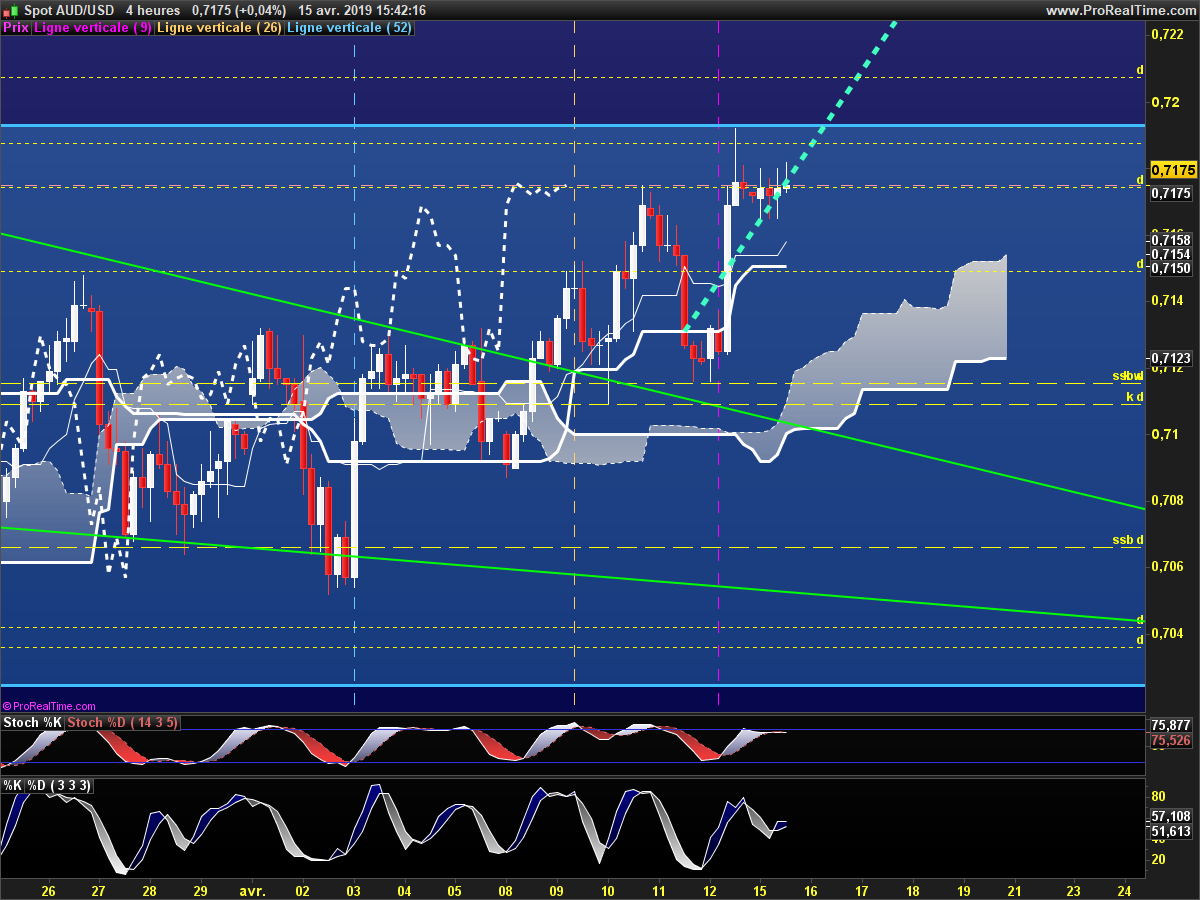
Task: Click the k d level label
Action: click(1134, 398)
